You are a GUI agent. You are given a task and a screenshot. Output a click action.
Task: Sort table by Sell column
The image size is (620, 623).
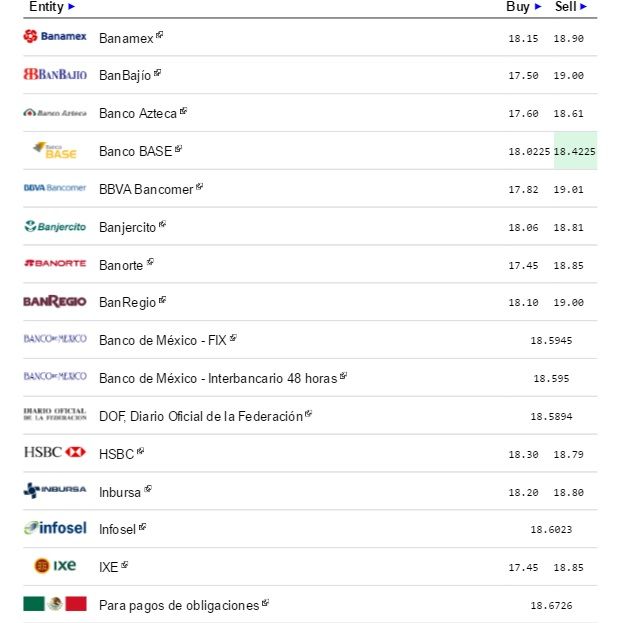[583, 7]
